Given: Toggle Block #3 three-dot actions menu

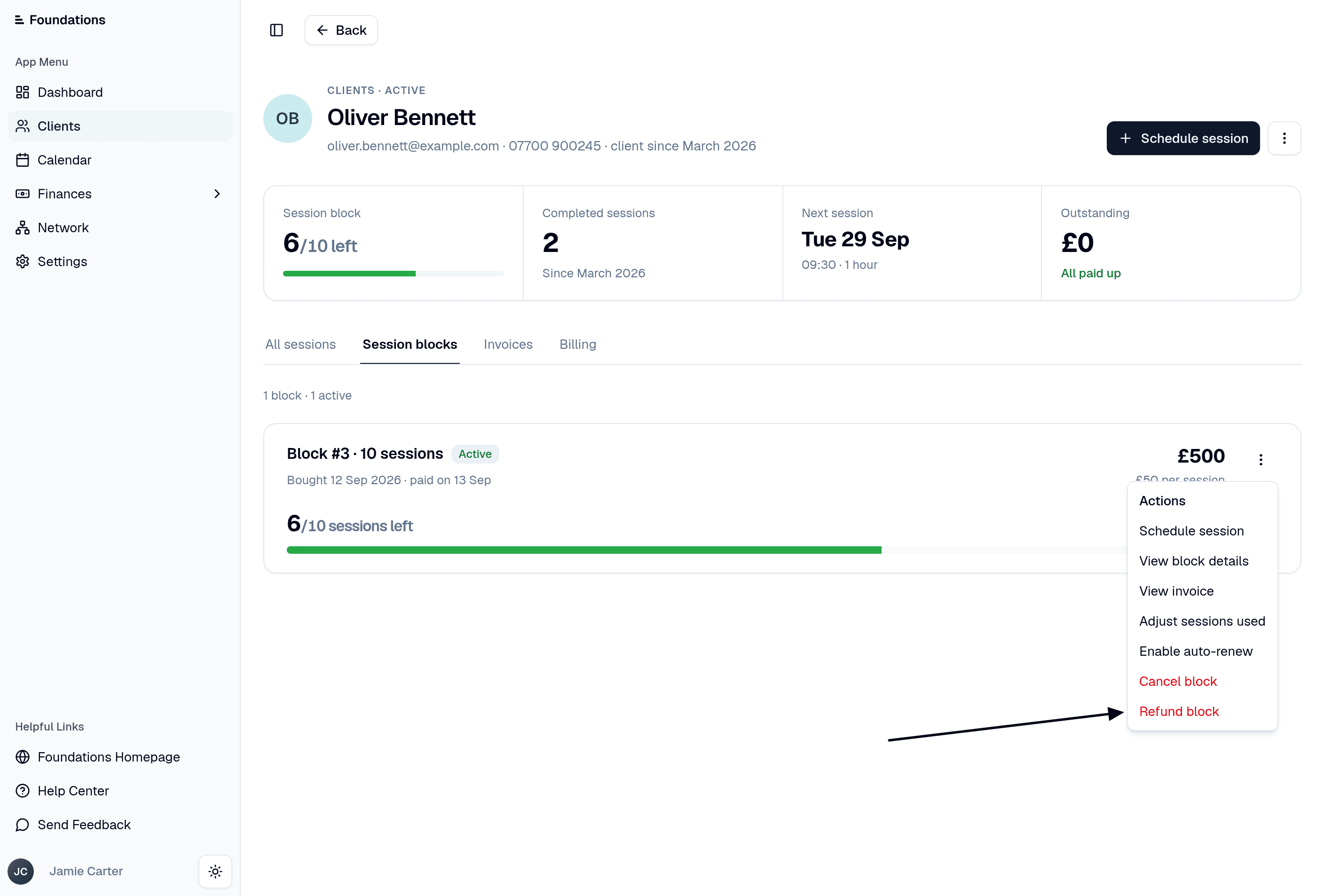Looking at the screenshot, I should pos(1261,460).
